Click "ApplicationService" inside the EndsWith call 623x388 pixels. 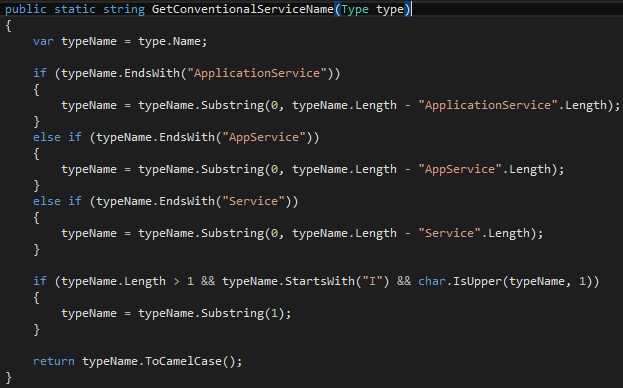[x=257, y=73]
